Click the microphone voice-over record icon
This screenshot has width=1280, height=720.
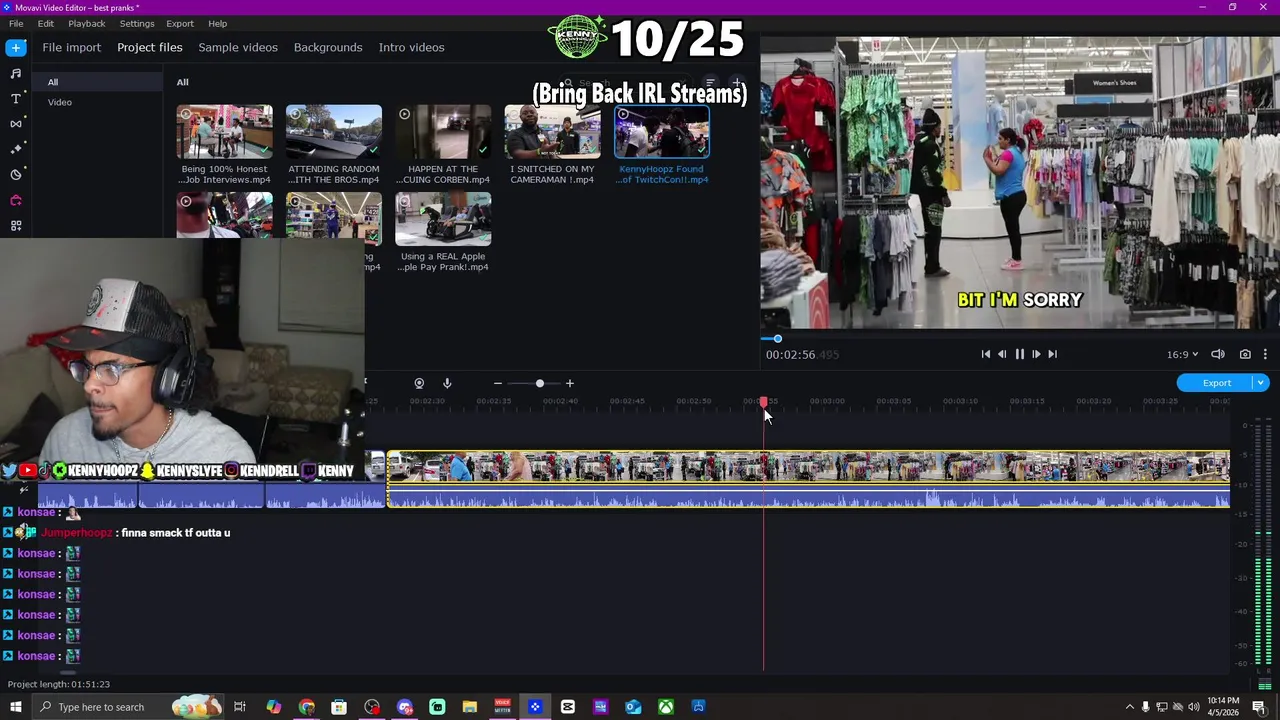tap(447, 383)
